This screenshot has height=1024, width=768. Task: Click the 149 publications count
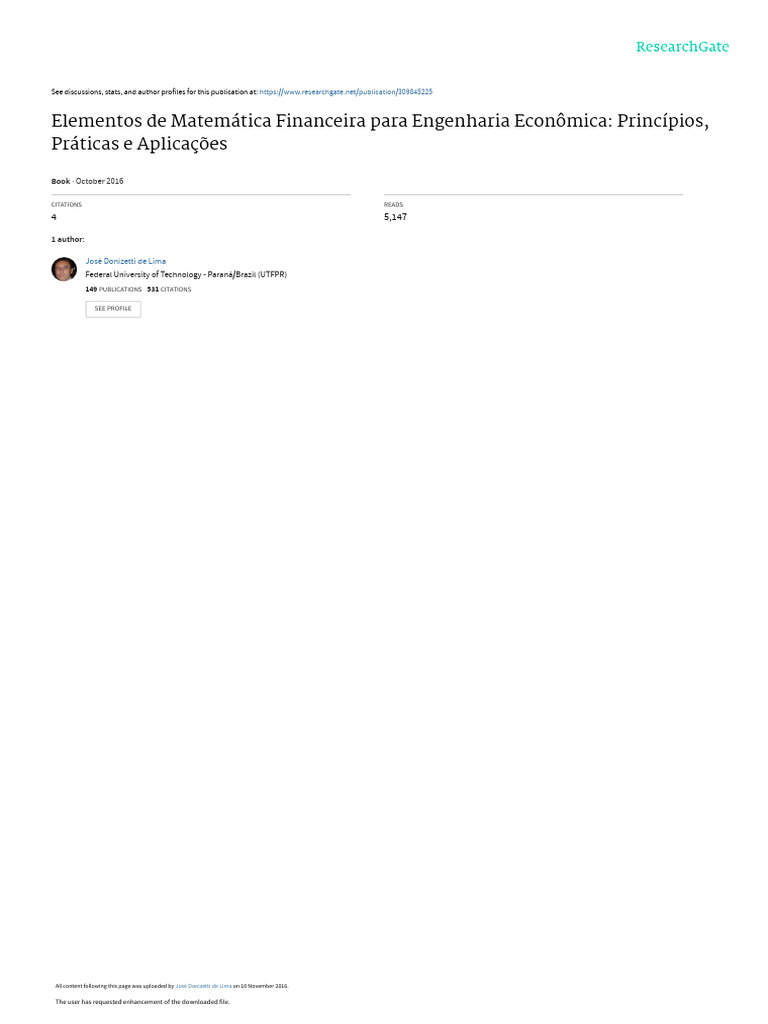coord(114,289)
